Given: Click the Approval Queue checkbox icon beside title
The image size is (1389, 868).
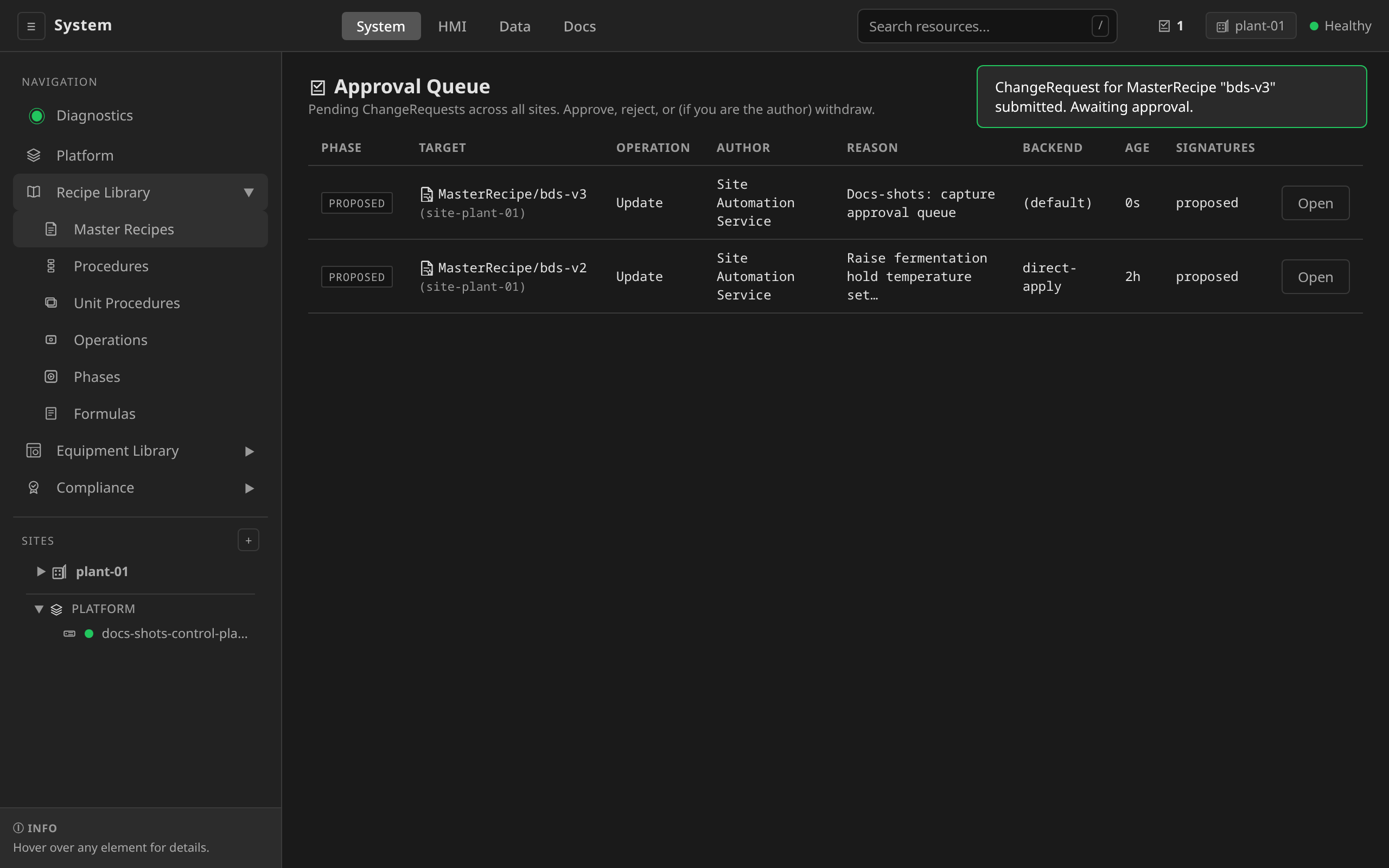Looking at the screenshot, I should point(317,87).
